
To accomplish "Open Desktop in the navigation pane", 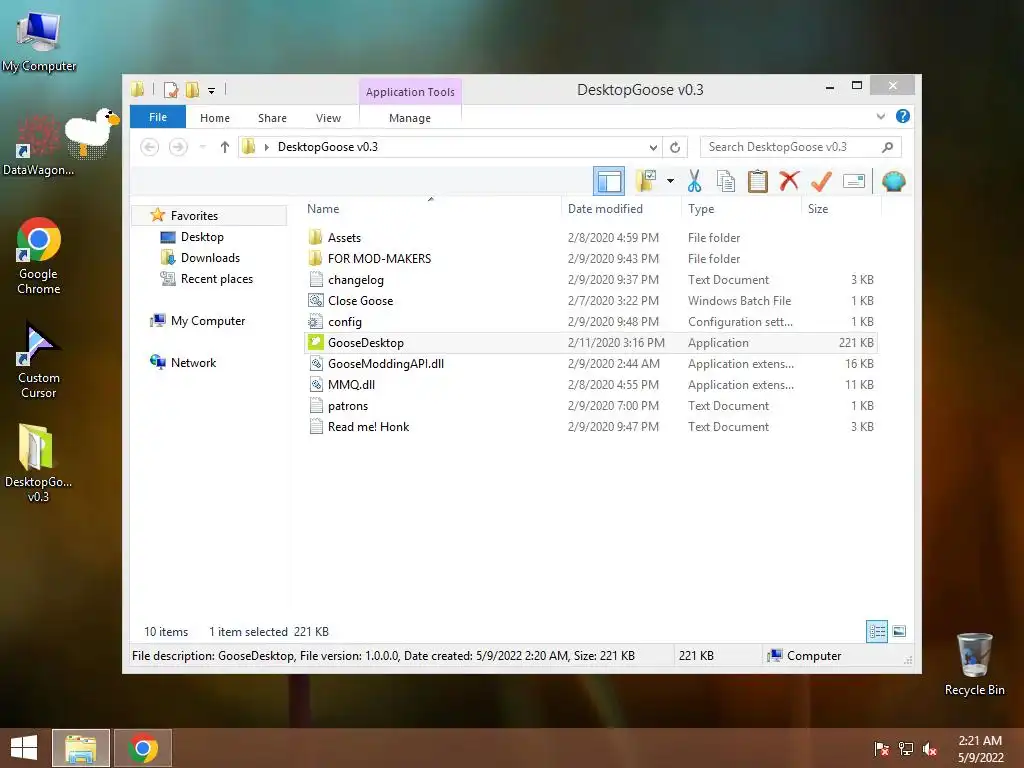I will (x=202, y=237).
